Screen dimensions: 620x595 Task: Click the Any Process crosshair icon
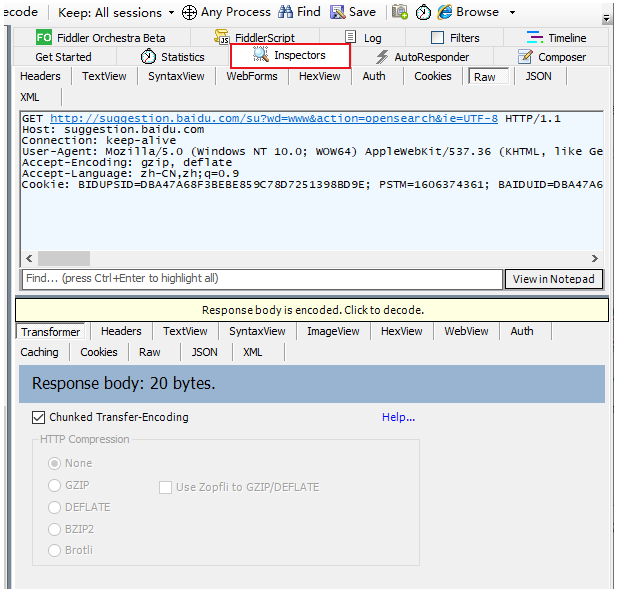189,12
